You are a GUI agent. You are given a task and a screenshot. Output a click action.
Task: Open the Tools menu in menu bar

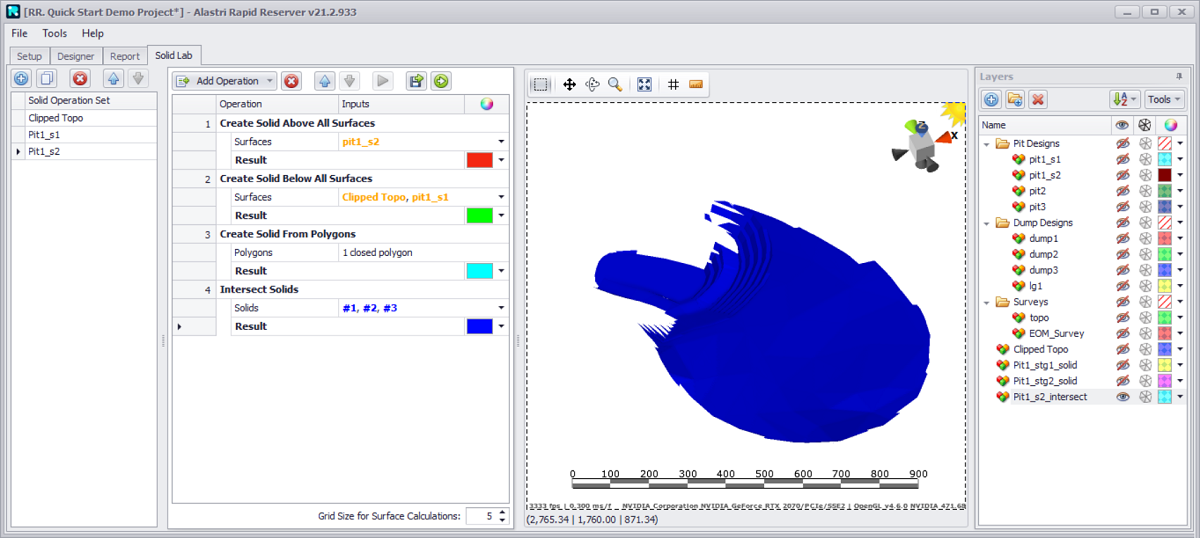pyautogui.click(x=55, y=33)
